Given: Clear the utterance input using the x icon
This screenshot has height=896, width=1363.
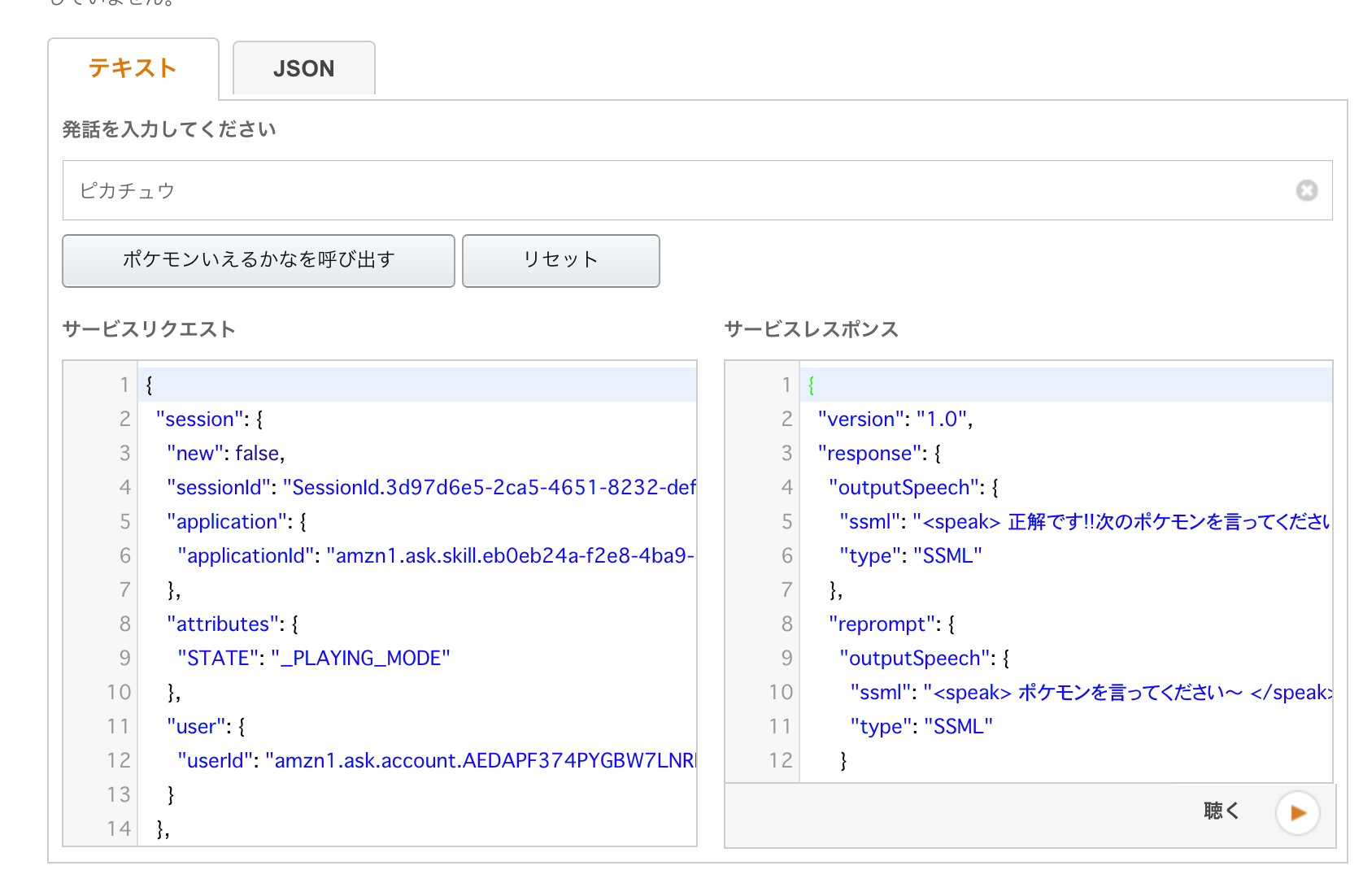Looking at the screenshot, I should pyautogui.click(x=1307, y=190).
